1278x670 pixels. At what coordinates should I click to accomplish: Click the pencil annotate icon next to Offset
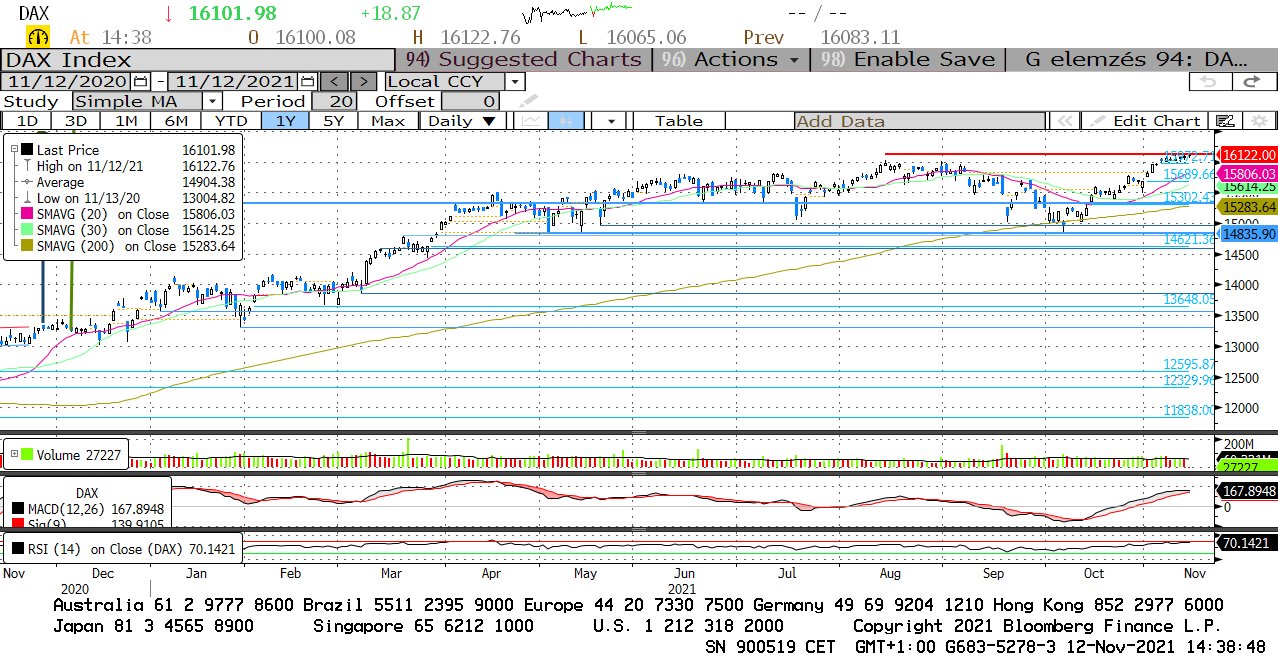(528, 101)
